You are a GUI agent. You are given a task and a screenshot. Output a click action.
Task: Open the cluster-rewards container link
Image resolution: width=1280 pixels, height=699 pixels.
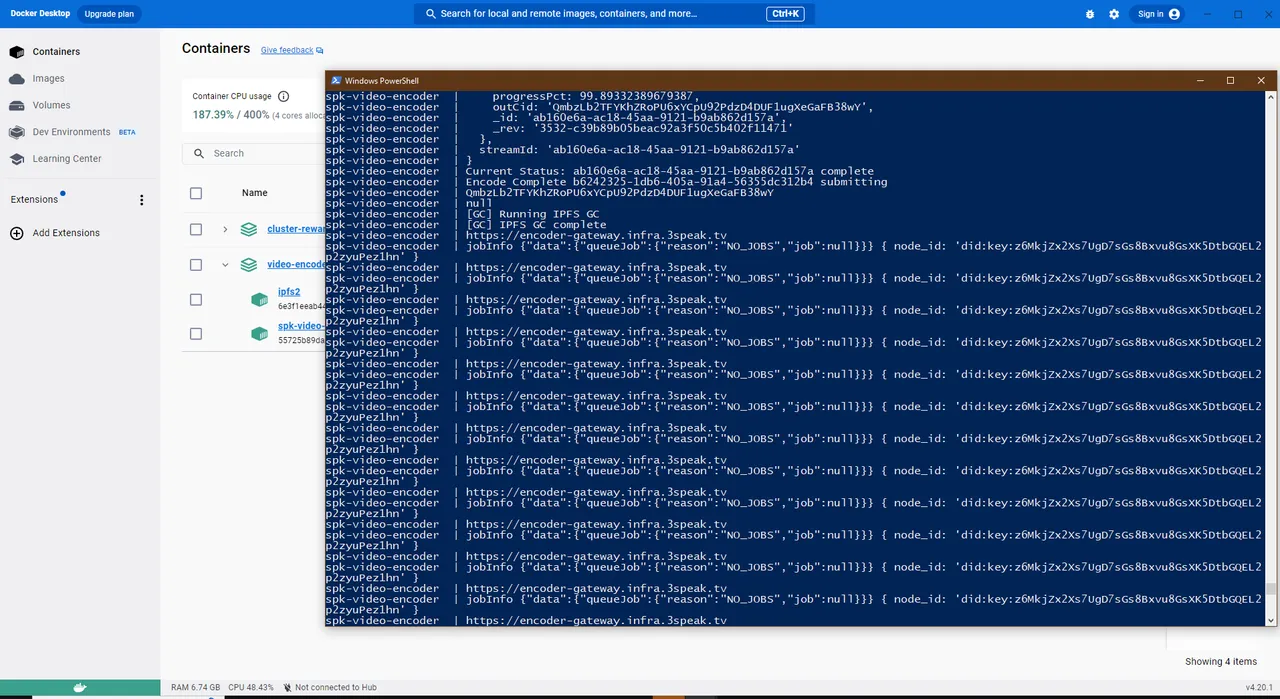coord(296,229)
